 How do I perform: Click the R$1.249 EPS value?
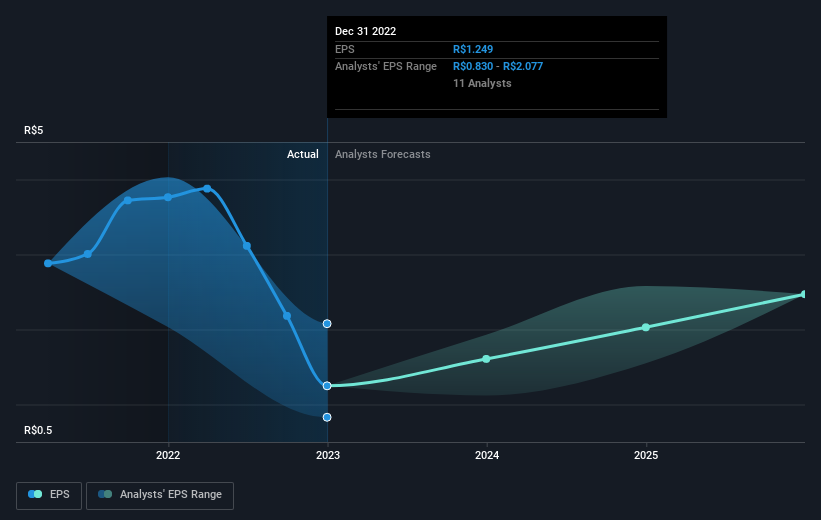pos(473,49)
